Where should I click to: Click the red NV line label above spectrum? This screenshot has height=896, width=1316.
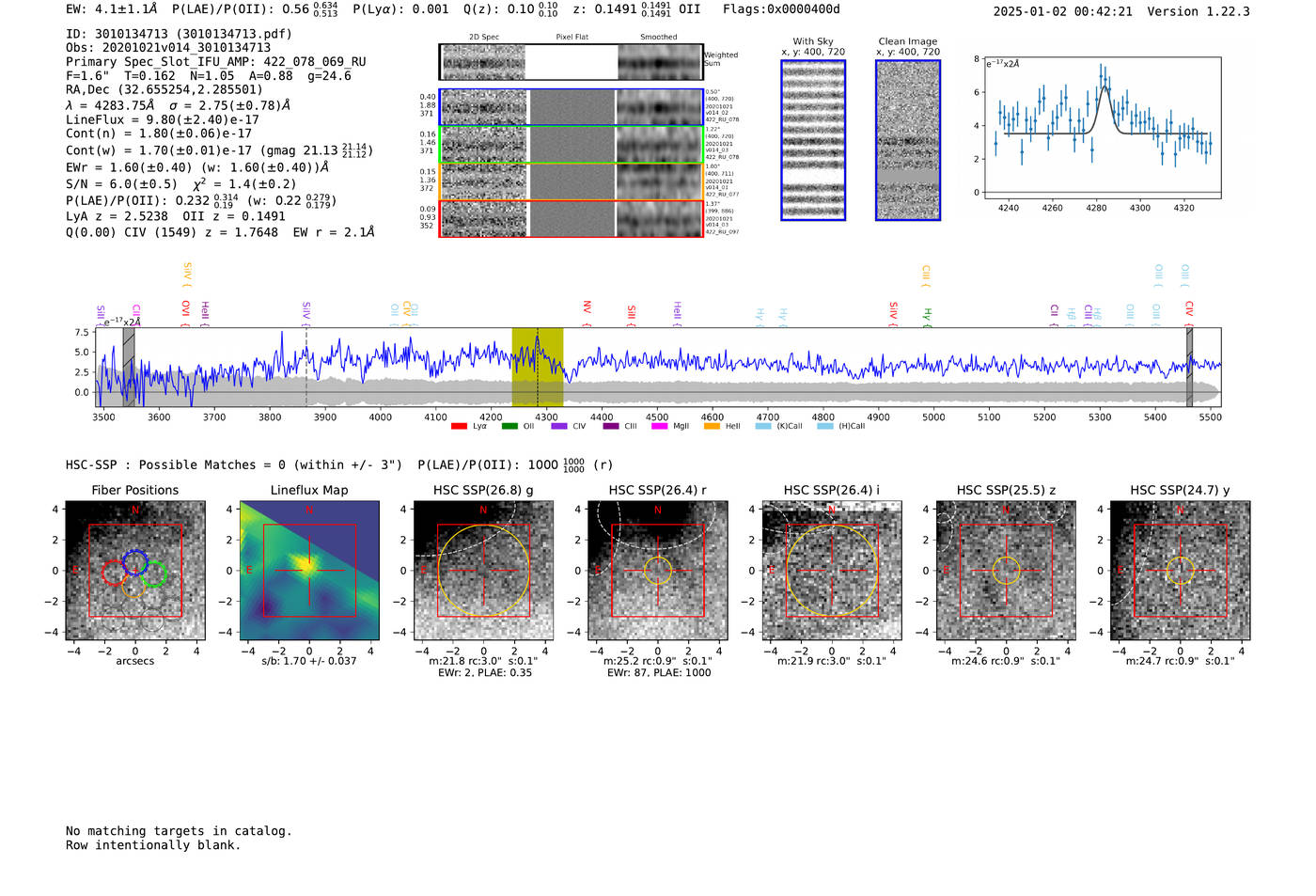pos(587,313)
